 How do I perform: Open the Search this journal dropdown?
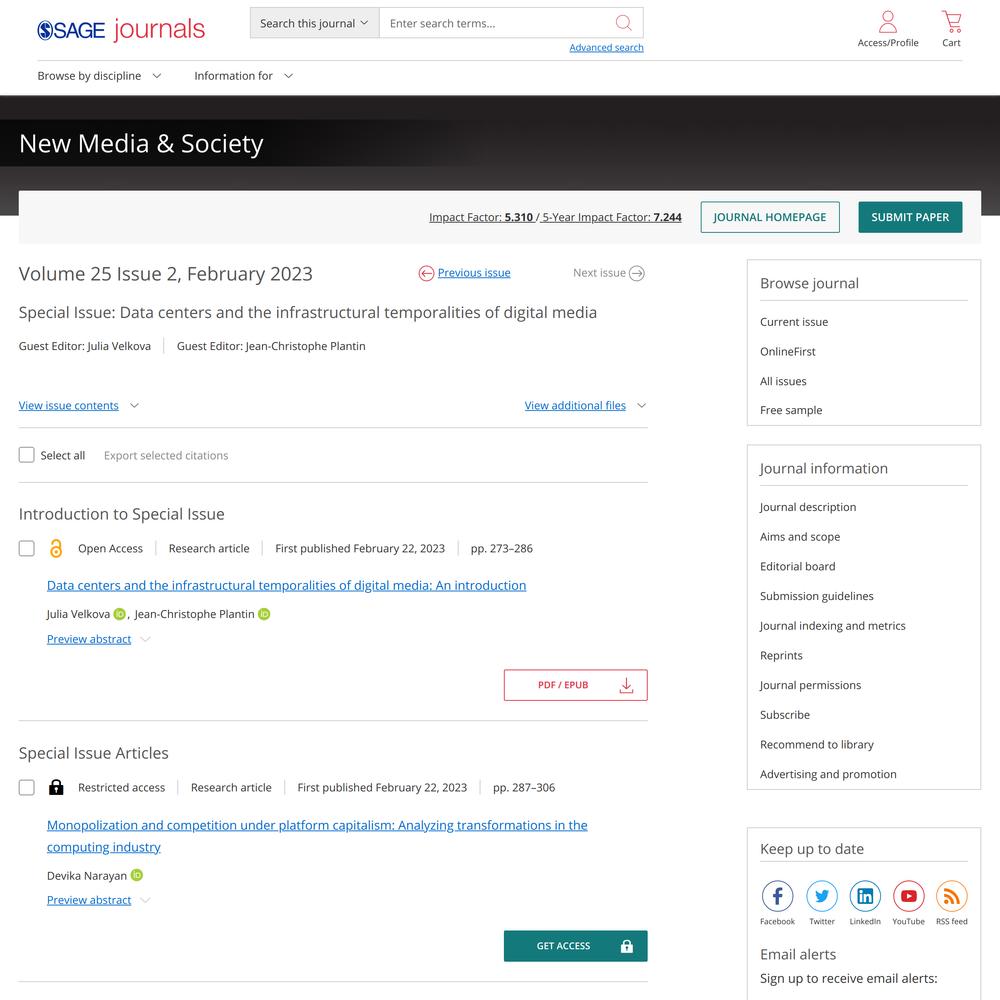(x=314, y=23)
